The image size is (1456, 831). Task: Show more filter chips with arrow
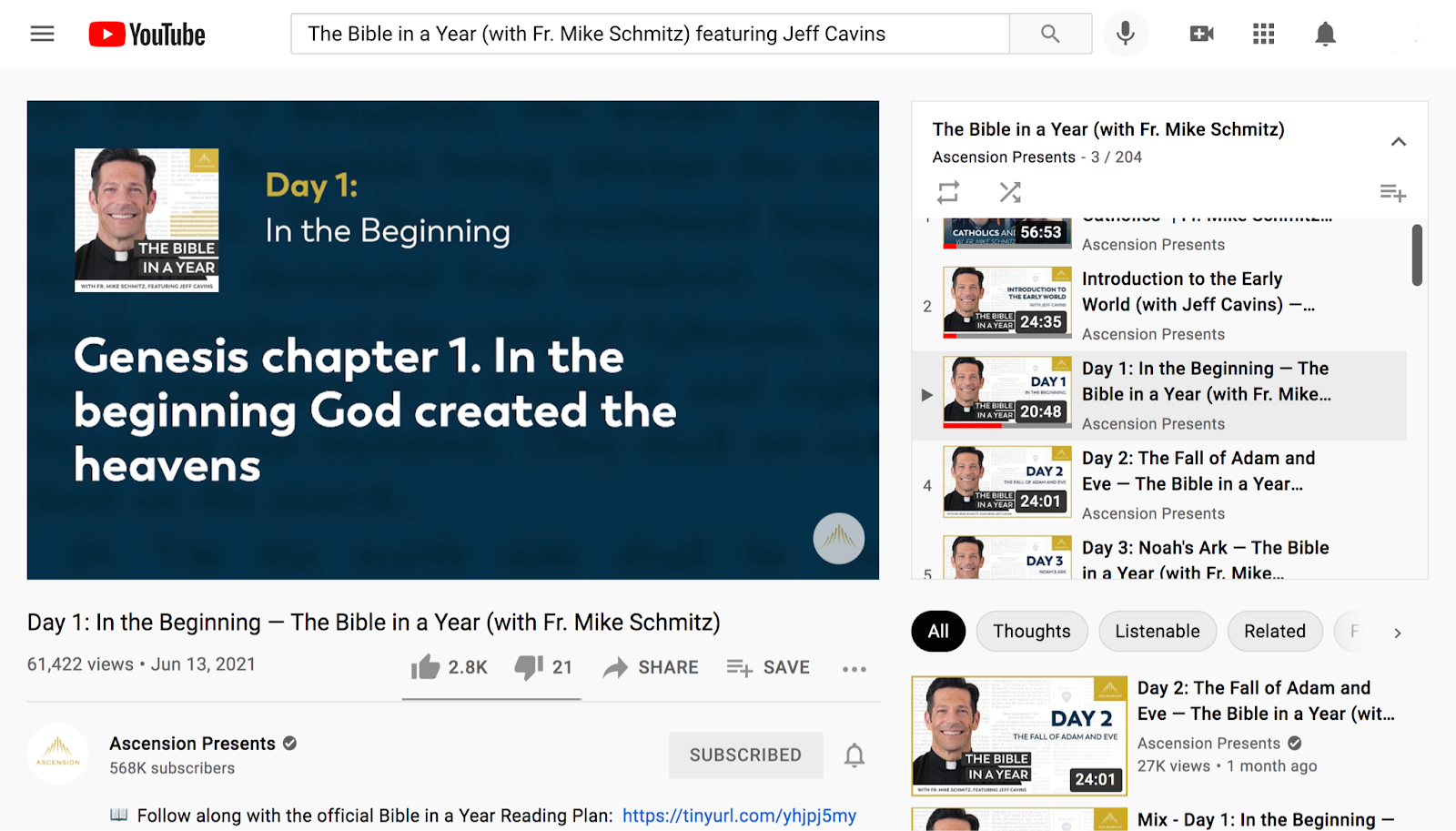pos(1398,633)
